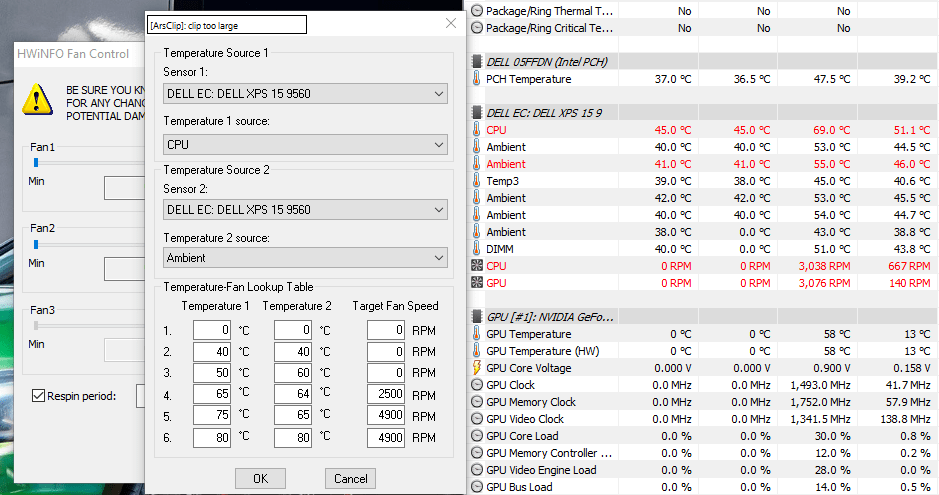Click the CPU fan RPM icon

(x=477, y=266)
